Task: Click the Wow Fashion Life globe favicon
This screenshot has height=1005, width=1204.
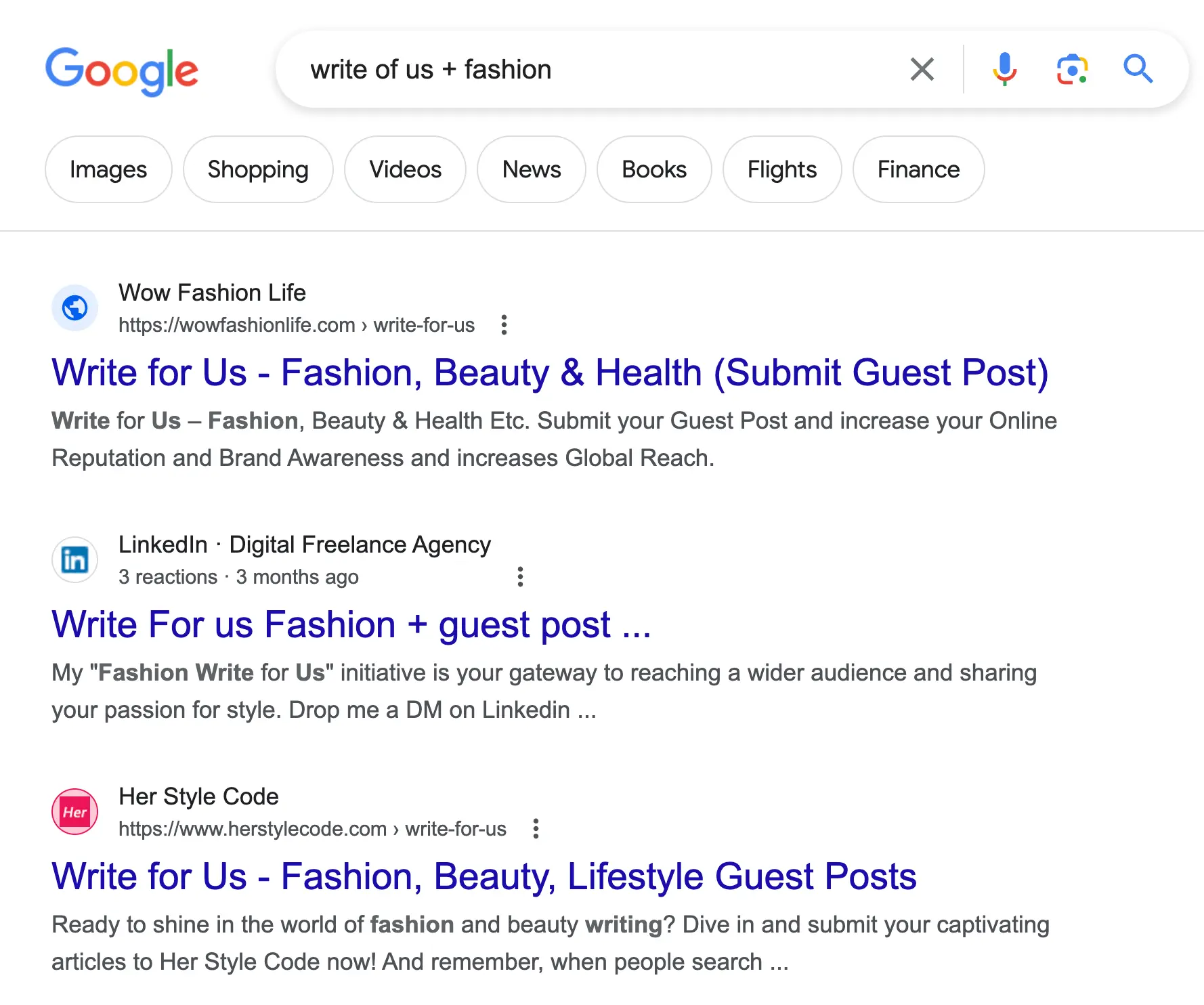Action: 75,308
